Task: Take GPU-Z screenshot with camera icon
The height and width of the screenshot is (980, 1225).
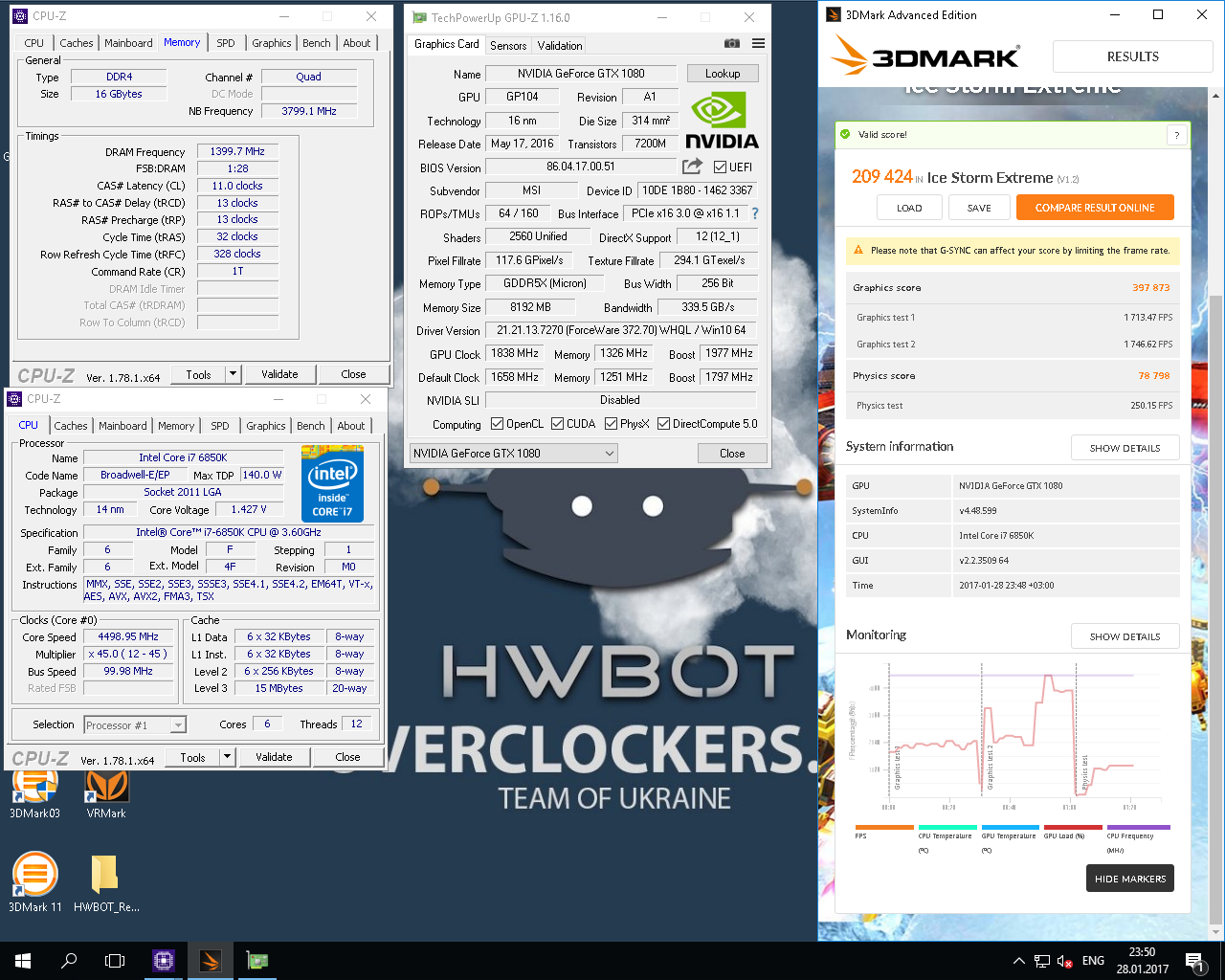Action: coord(731,43)
